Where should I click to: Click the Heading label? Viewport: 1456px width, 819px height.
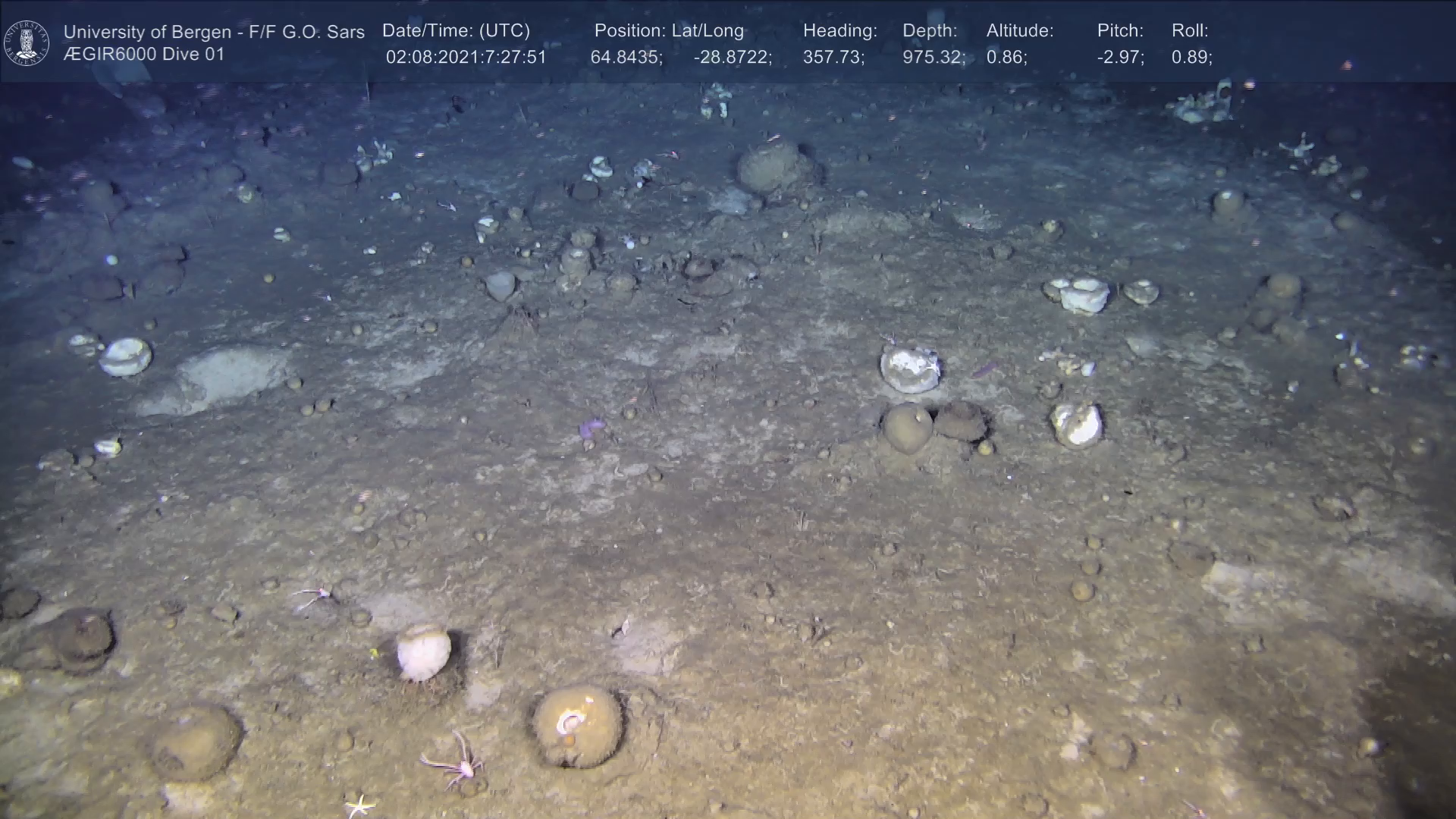[x=839, y=31]
